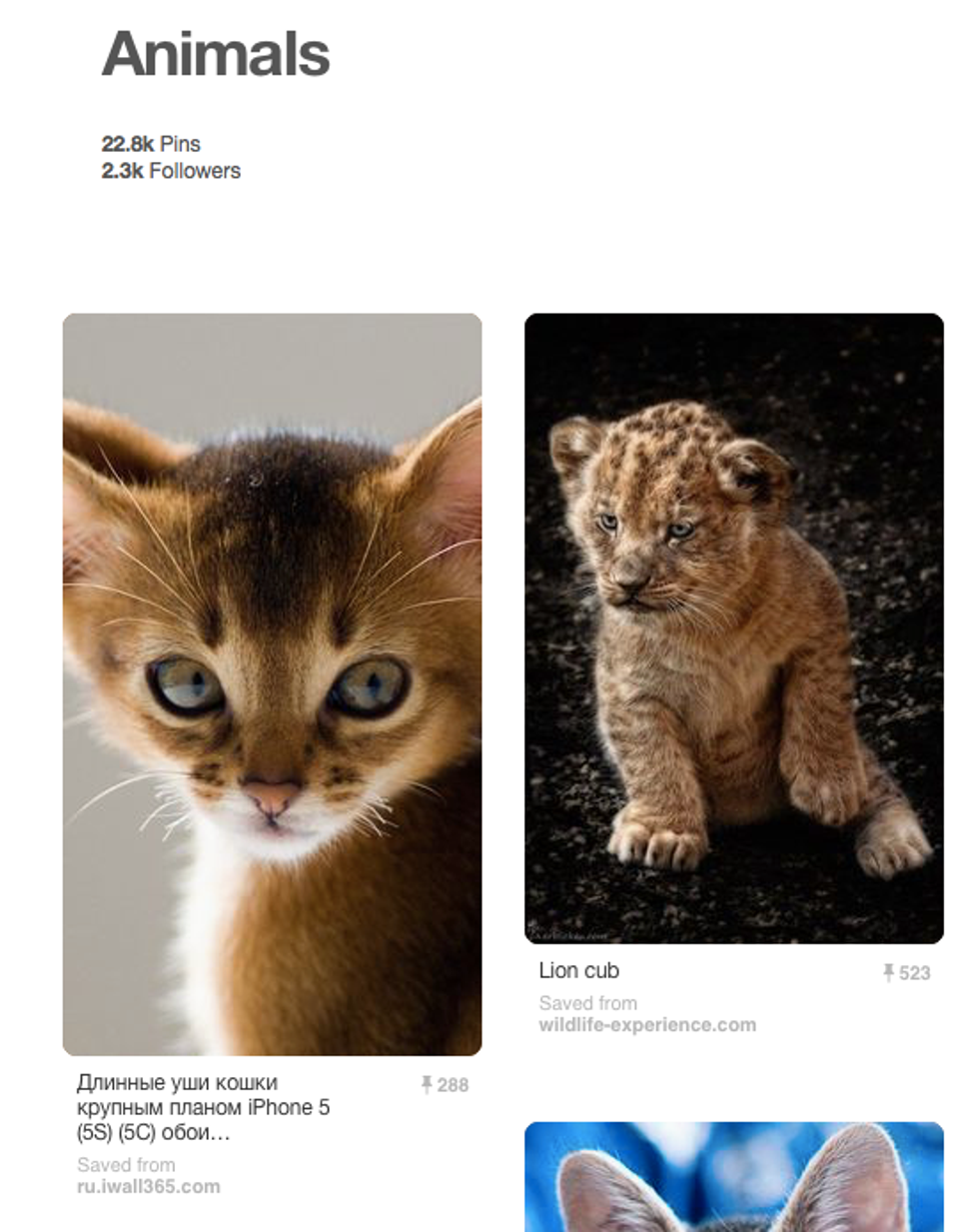View the 22.8k Pins count

pos(151,144)
